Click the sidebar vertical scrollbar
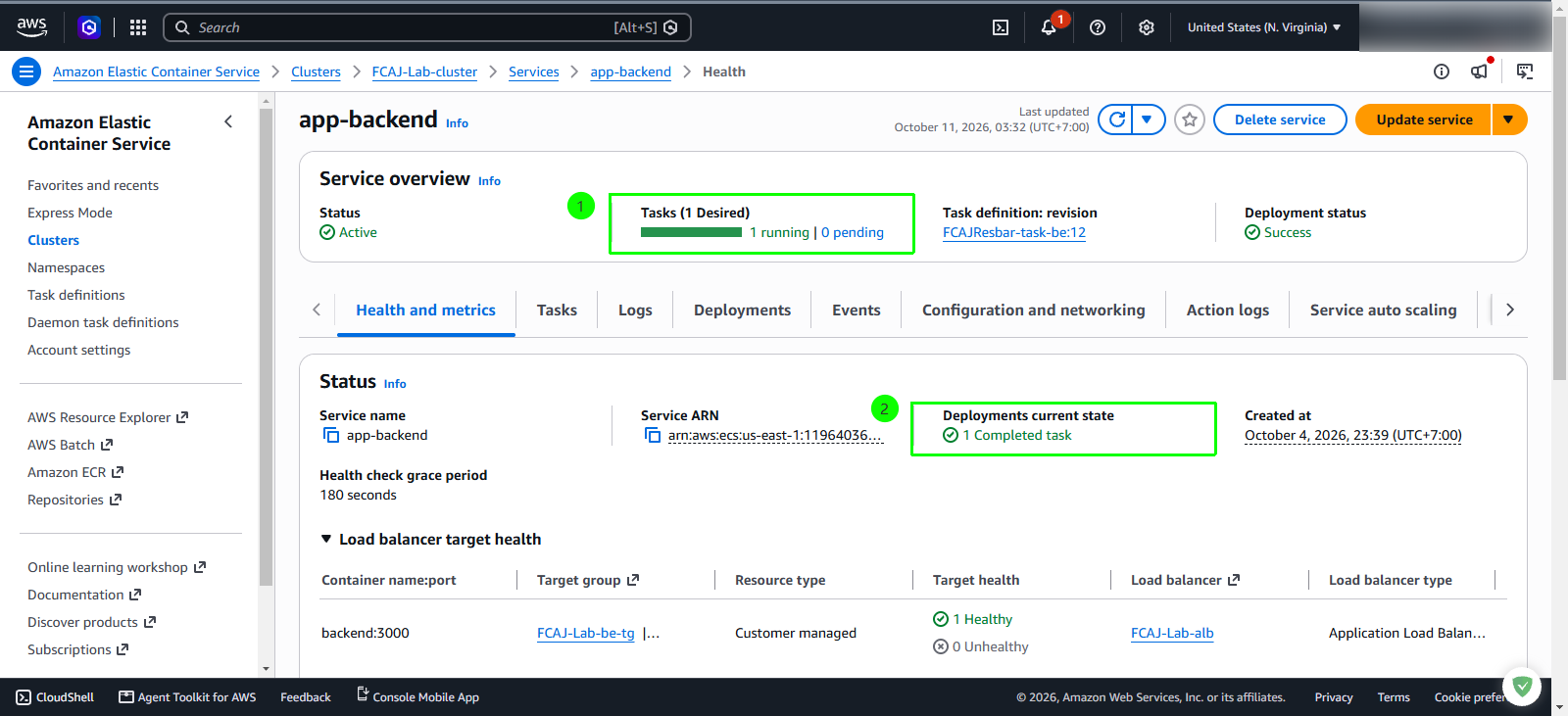1568x716 pixels. 266,348
